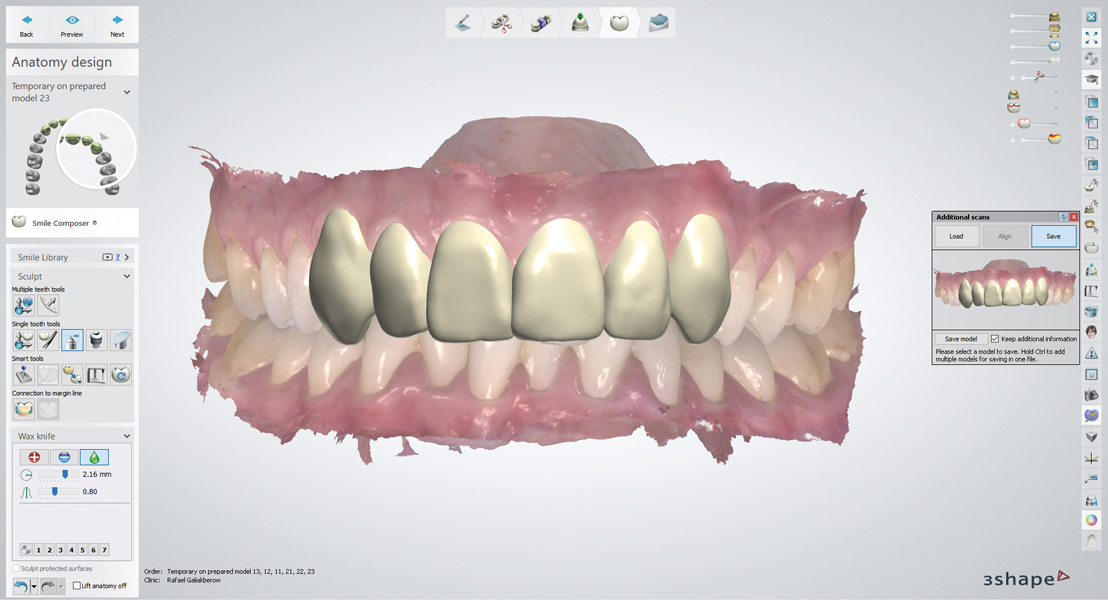Collapse the Sculpt section
Image resolution: width=1108 pixels, height=600 pixels.
(127, 276)
